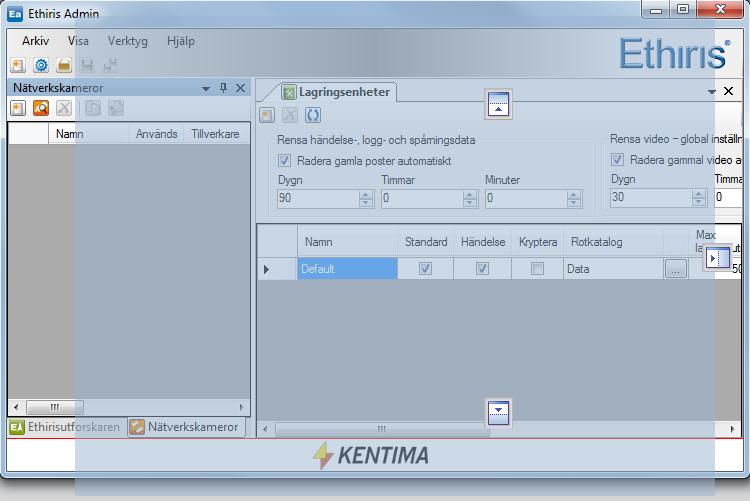750x501 pixels.
Task: Select the Default name cell
Action: pyautogui.click(x=347, y=269)
